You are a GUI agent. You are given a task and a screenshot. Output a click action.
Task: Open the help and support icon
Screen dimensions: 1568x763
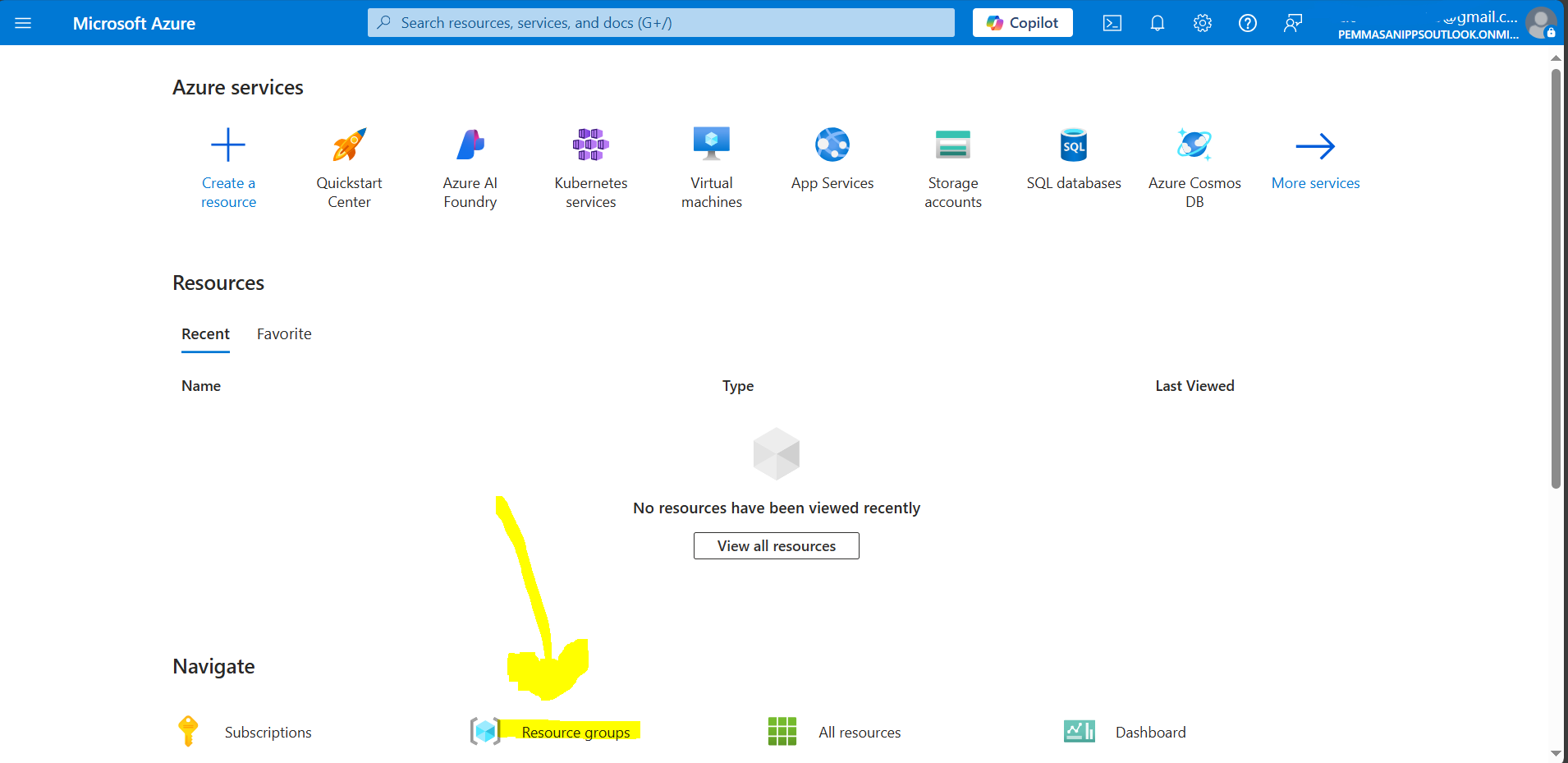(1248, 23)
